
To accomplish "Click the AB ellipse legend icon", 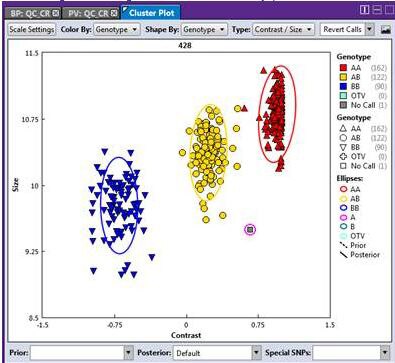I will [x=343, y=198].
